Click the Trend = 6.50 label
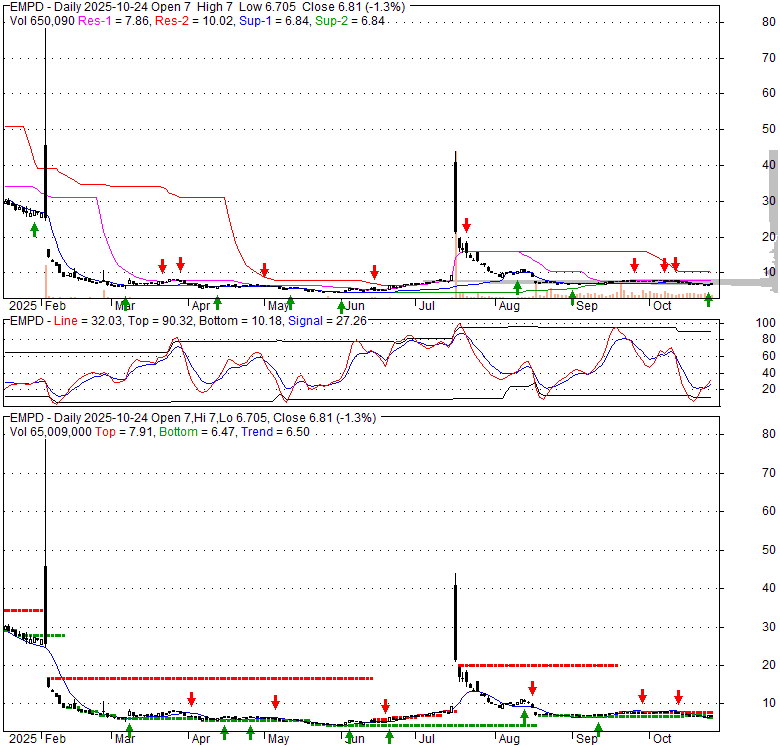The width and height of the screenshot is (780, 745). [275, 432]
